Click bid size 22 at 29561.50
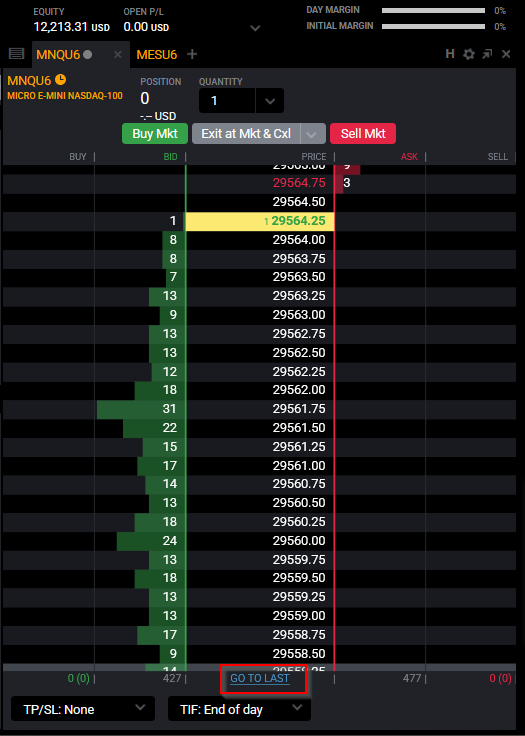525x736 pixels. tap(170, 428)
